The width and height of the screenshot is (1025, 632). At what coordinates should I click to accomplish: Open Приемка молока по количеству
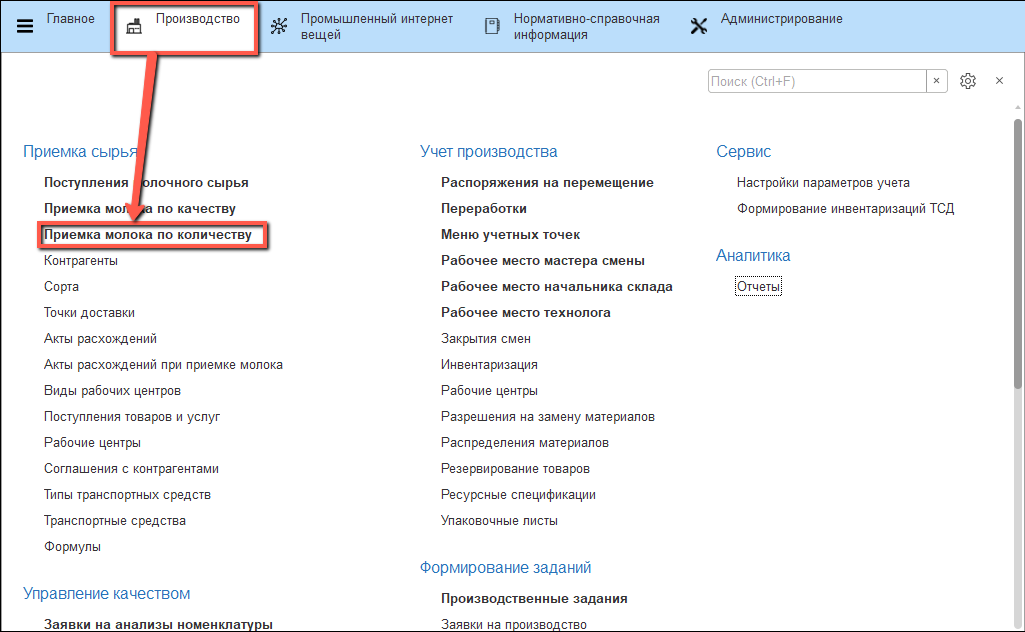pos(148,235)
